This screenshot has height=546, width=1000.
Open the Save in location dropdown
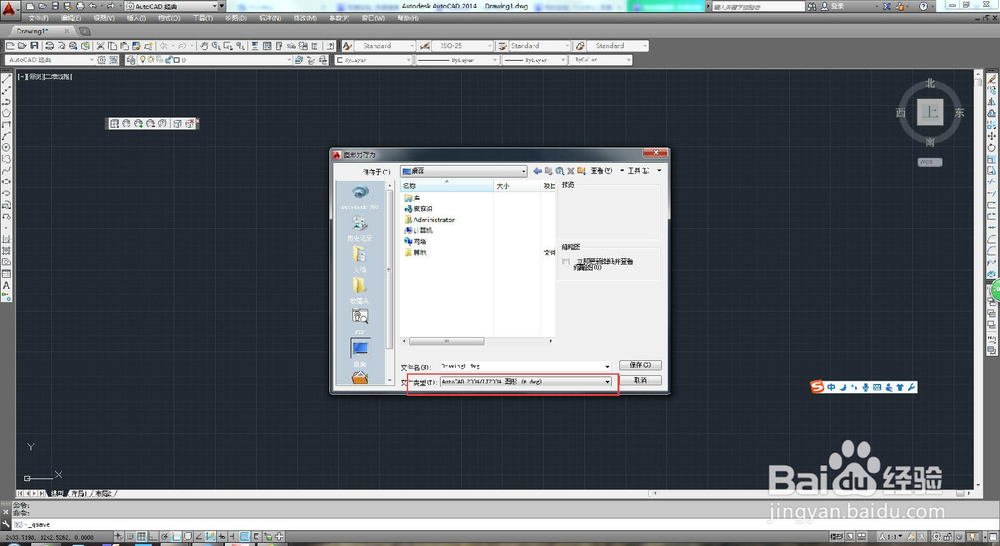point(524,171)
